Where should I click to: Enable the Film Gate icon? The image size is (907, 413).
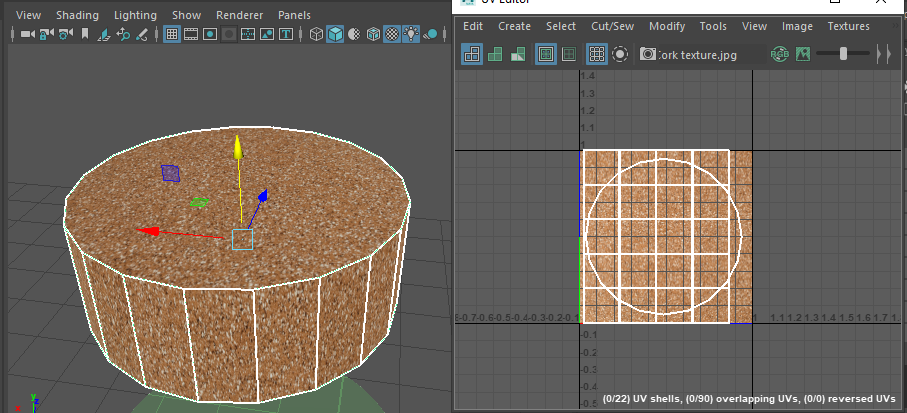point(190,34)
